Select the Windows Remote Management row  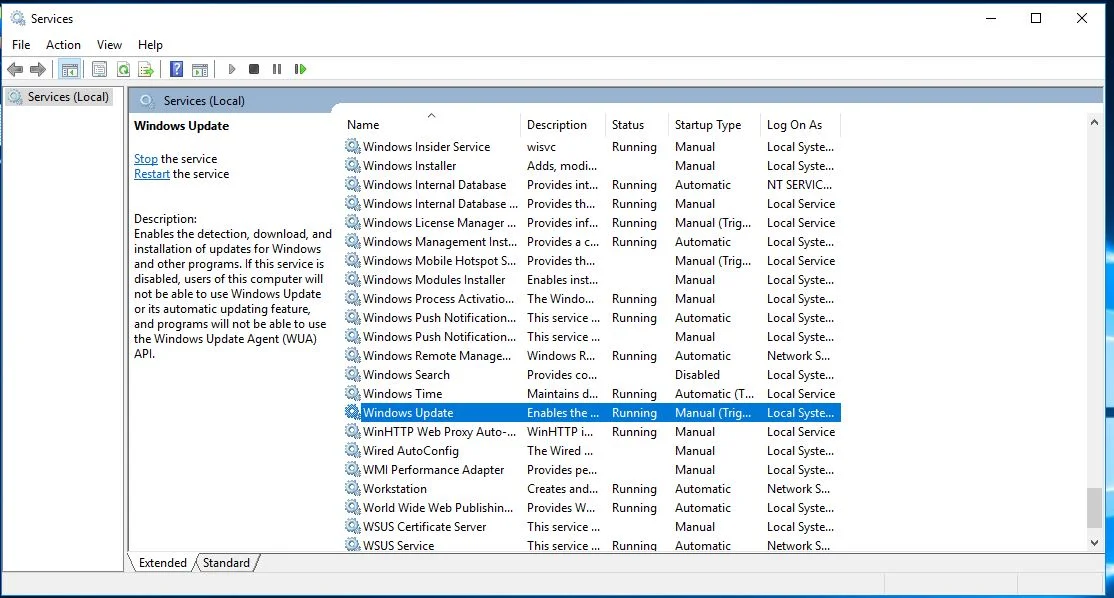tap(592, 356)
